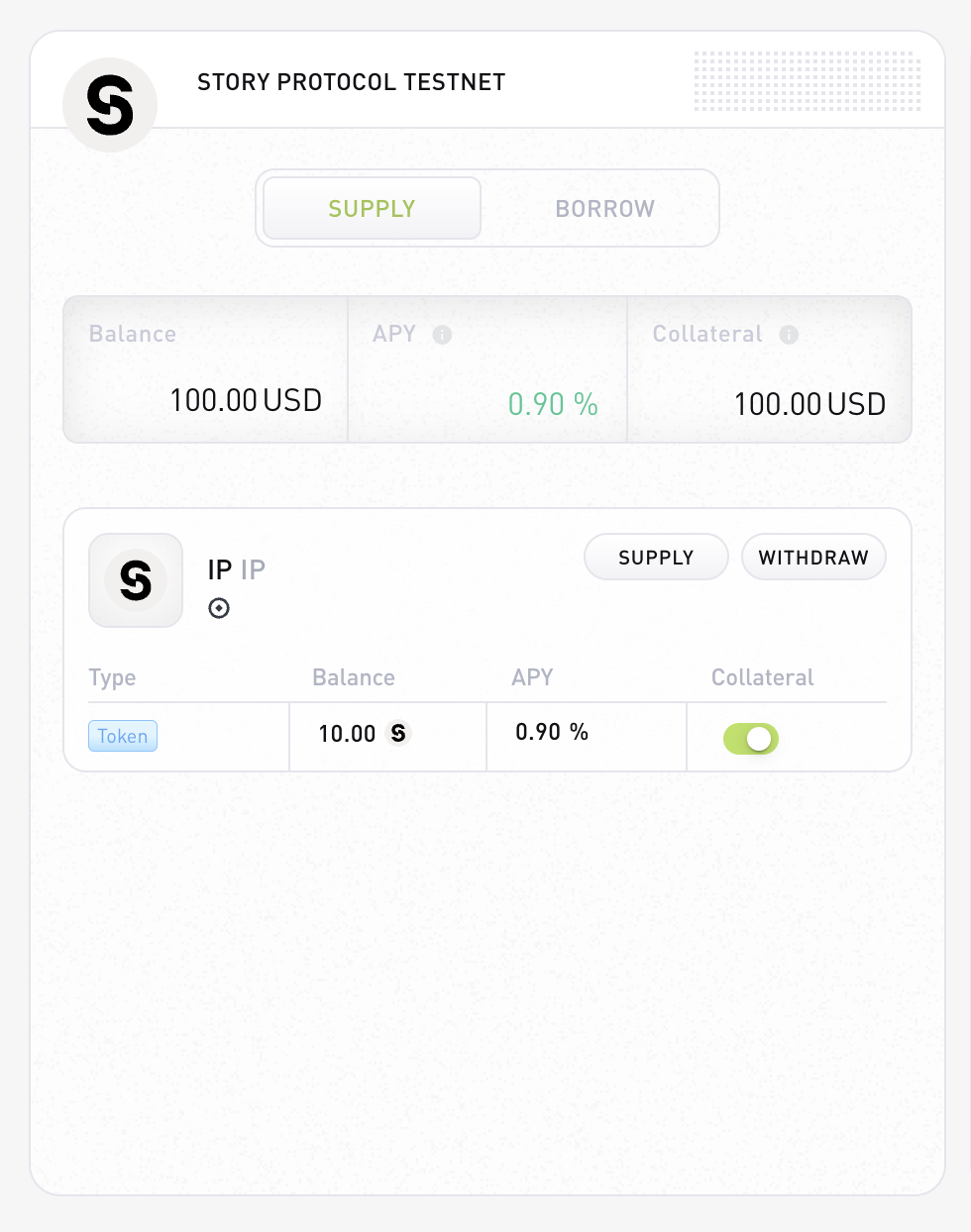The width and height of the screenshot is (971, 1232).
Task: Click the Collateral info icon in summary
Action: (x=789, y=335)
